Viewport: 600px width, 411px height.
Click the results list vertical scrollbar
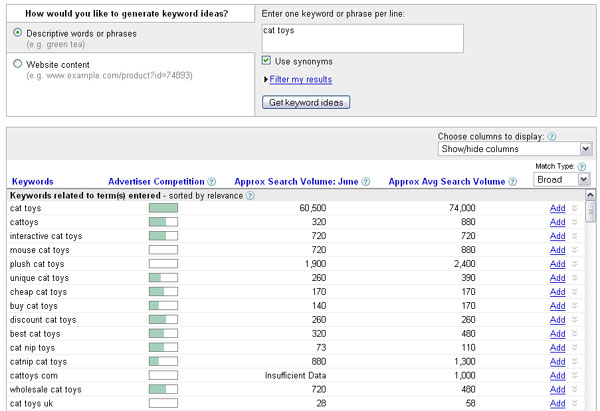(590, 300)
